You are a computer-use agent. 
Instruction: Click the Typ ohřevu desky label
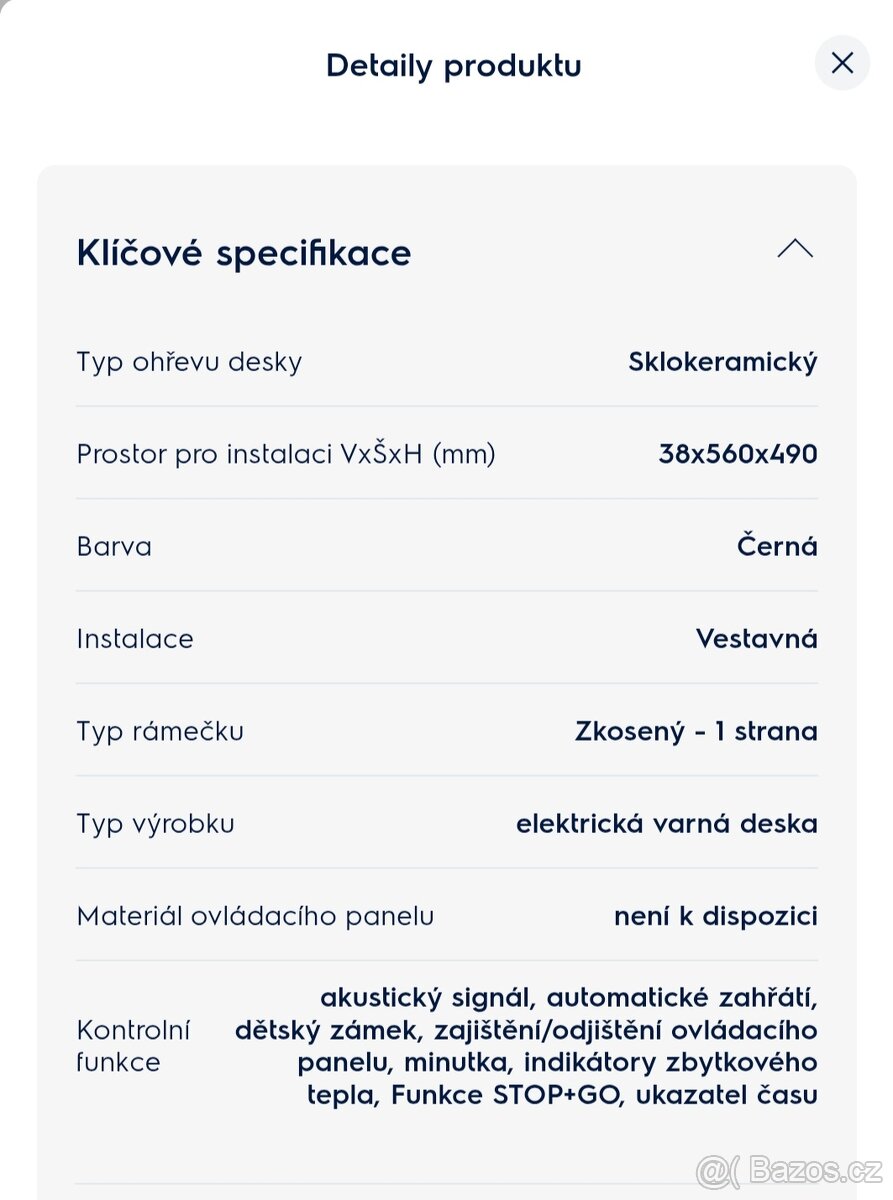click(x=189, y=362)
